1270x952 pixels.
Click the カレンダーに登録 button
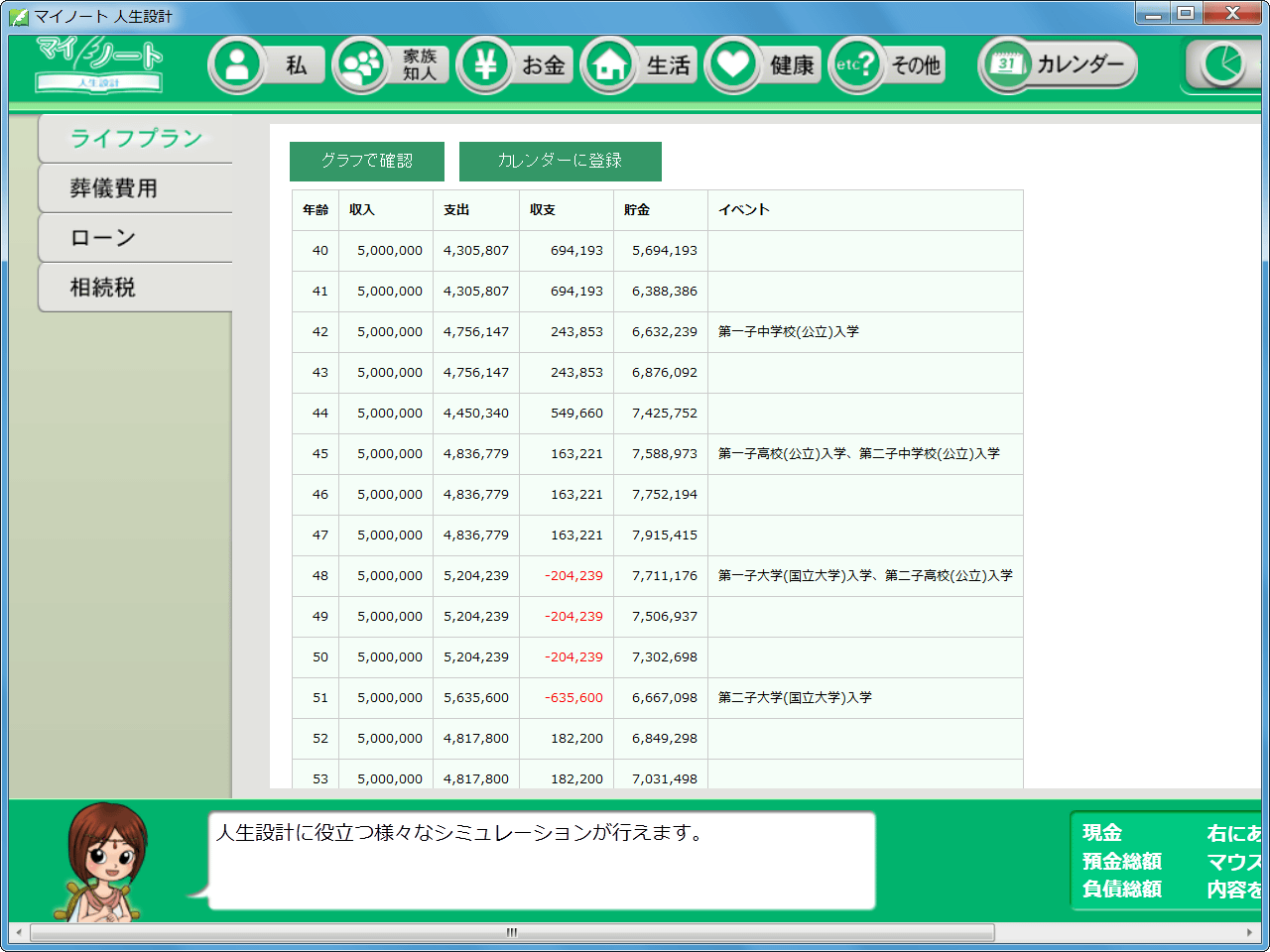click(561, 161)
